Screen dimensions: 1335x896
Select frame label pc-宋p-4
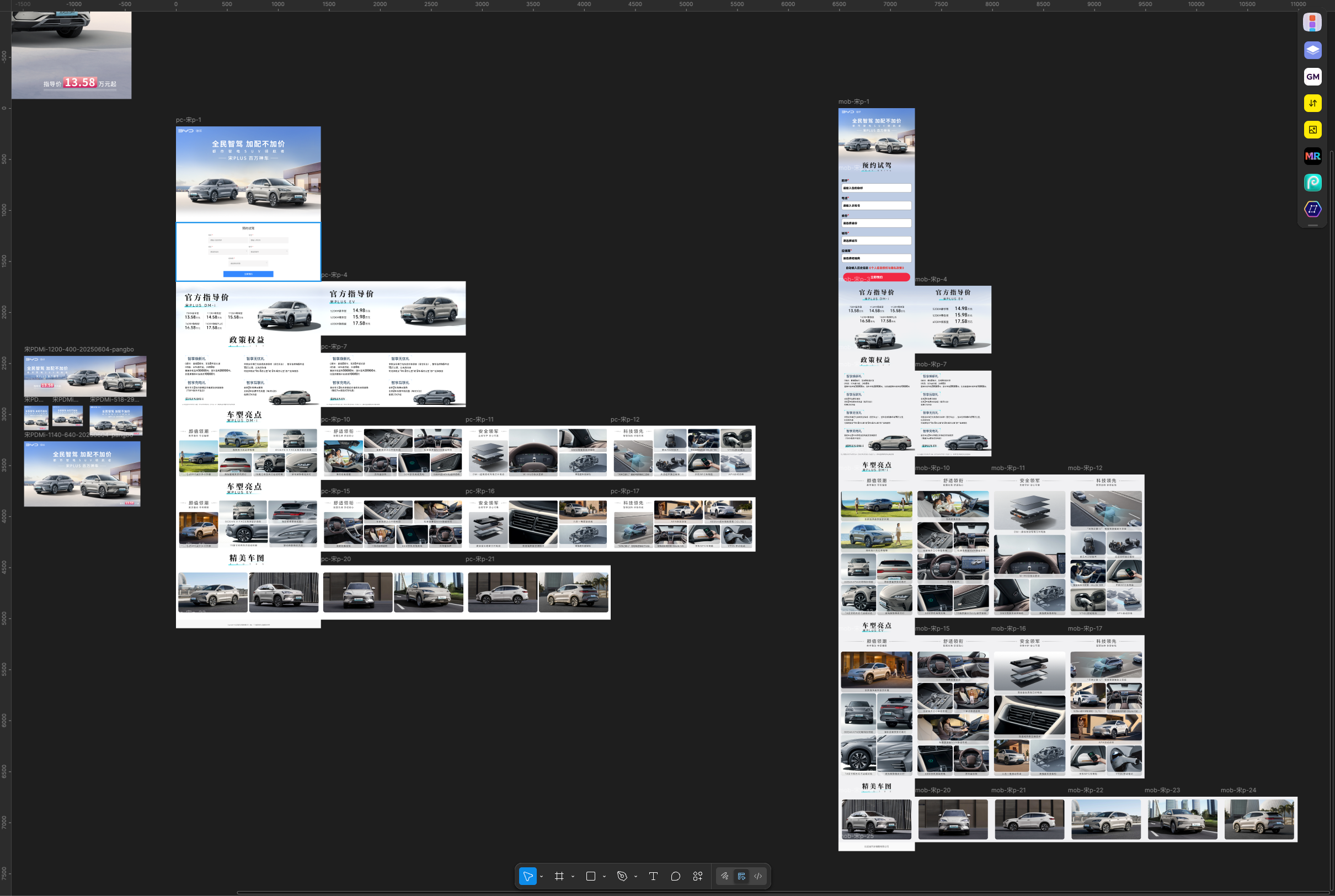tap(334, 275)
